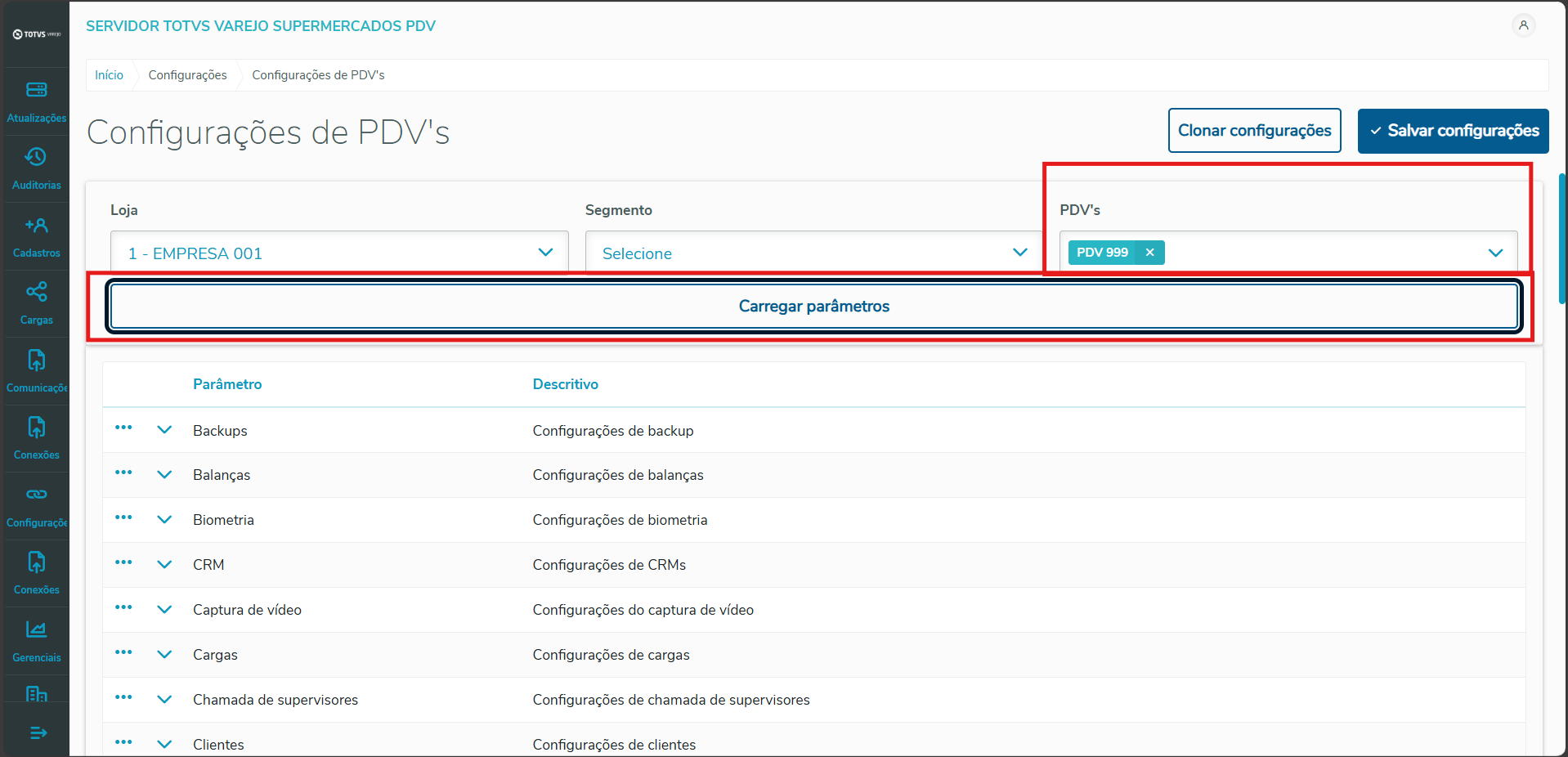Click the "Chamada de supervisores" parameter name

[276, 700]
